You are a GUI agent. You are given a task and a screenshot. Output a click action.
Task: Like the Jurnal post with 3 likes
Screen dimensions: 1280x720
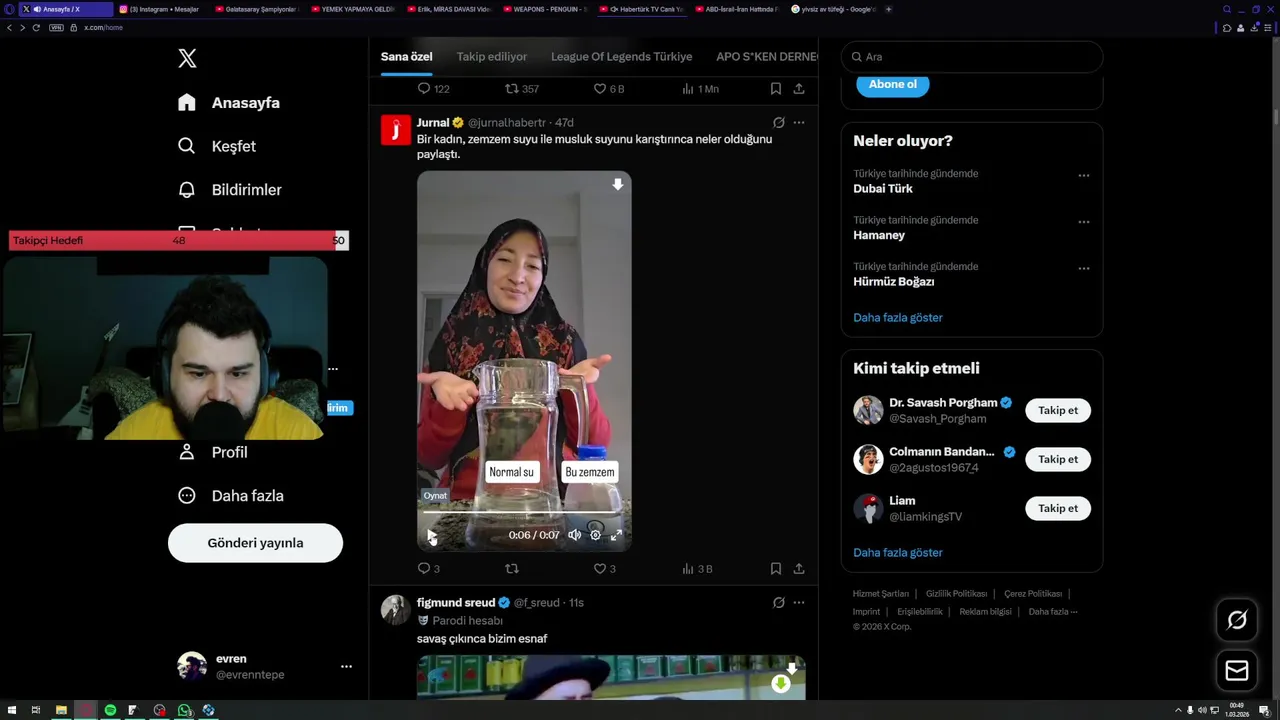[605, 568]
